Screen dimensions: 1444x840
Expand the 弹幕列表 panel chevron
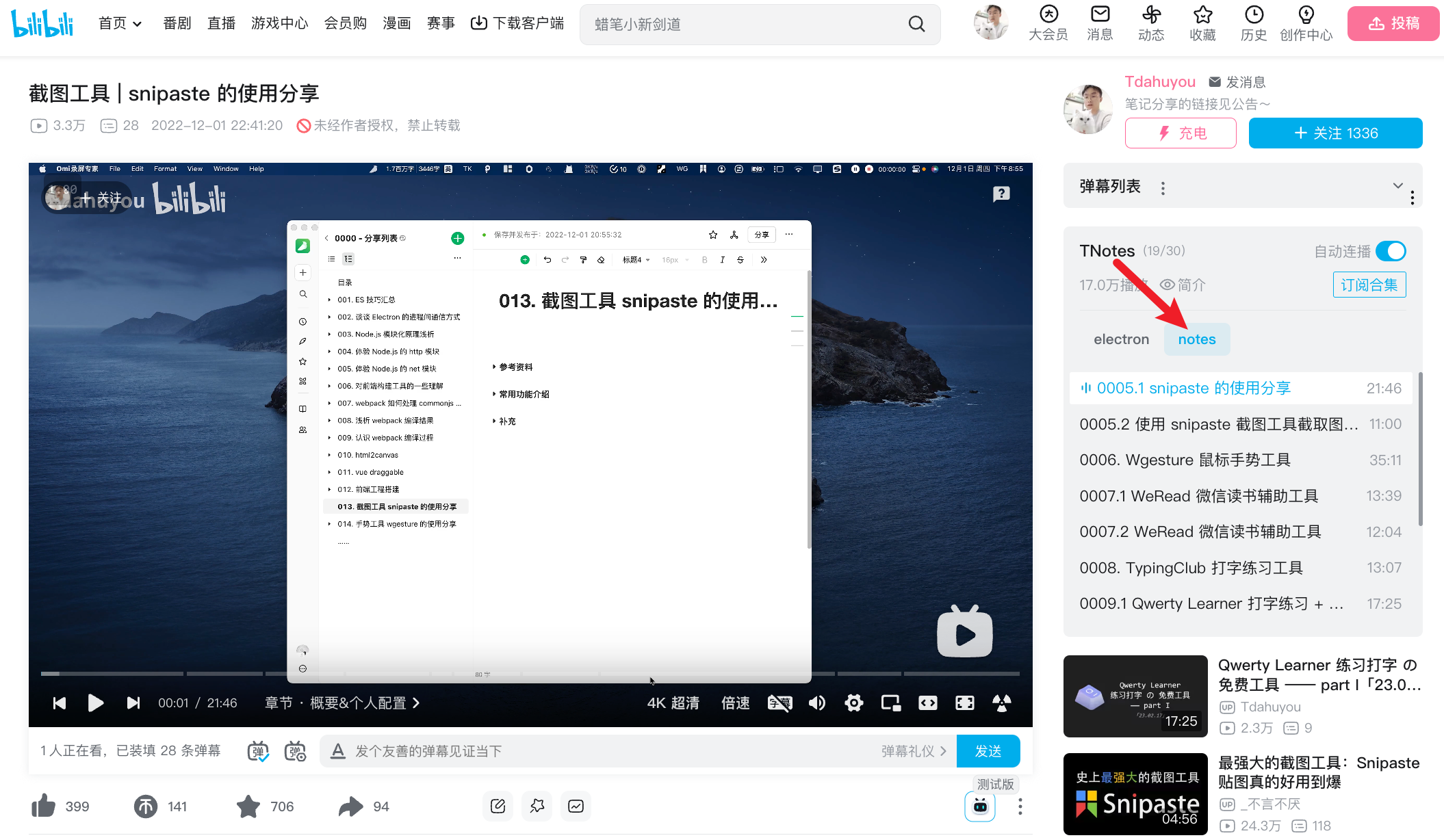click(x=1397, y=185)
